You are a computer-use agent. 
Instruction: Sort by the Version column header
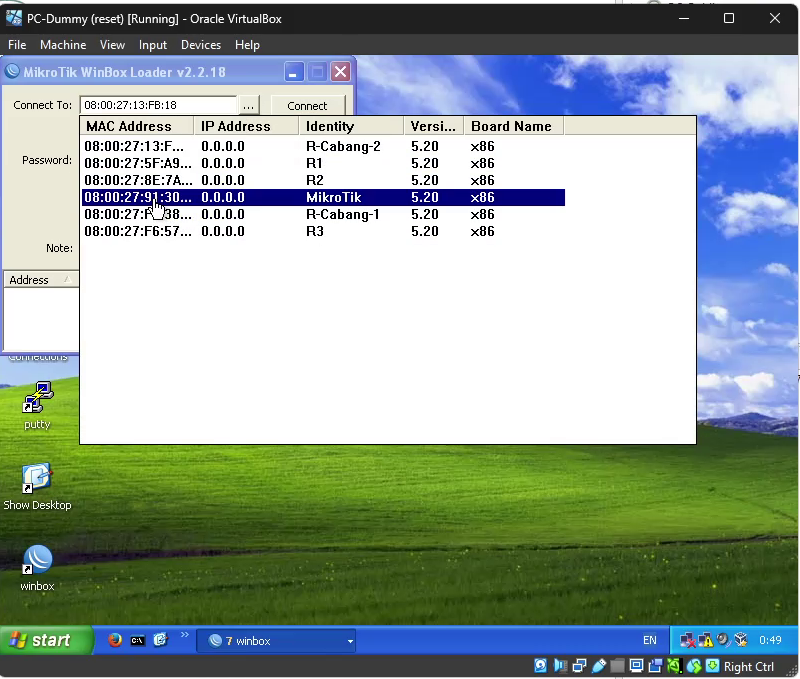pyautogui.click(x=434, y=126)
